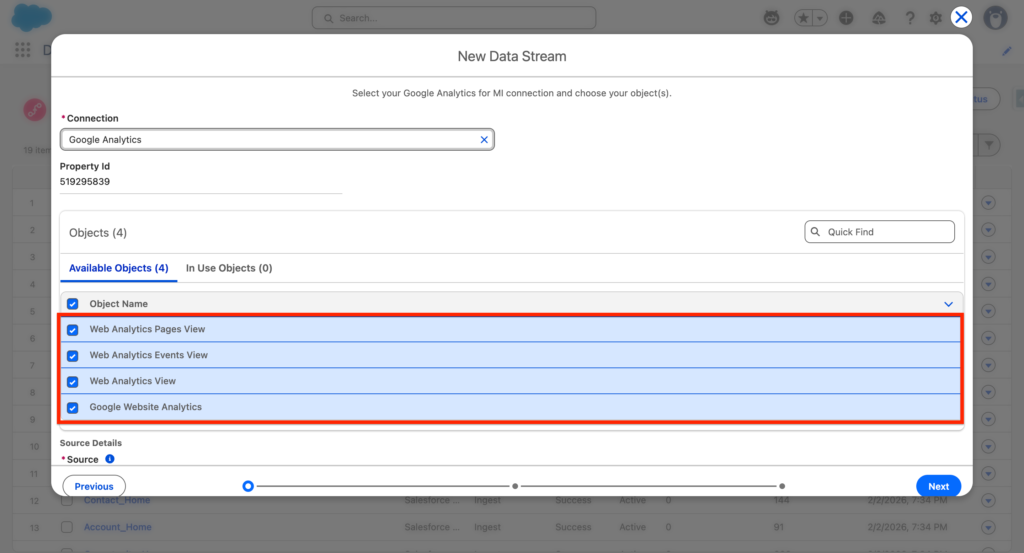Open the Setup gear icon

tap(935, 18)
